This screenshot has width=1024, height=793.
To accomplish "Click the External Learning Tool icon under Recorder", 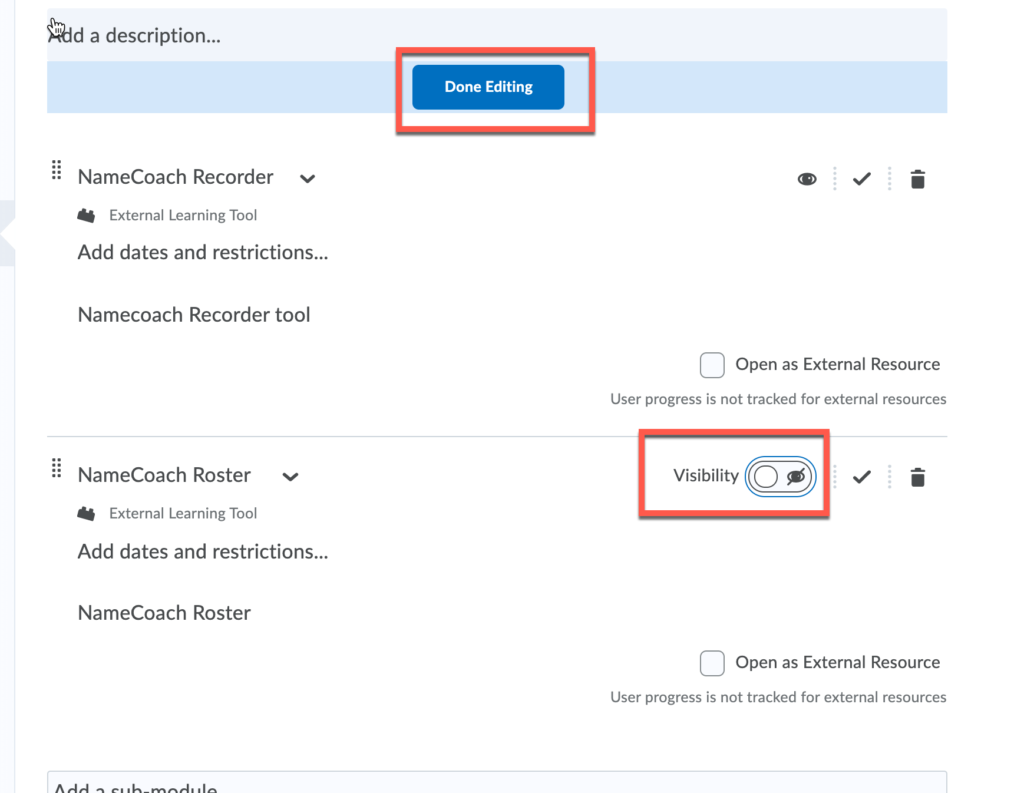I will click(86, 216).
